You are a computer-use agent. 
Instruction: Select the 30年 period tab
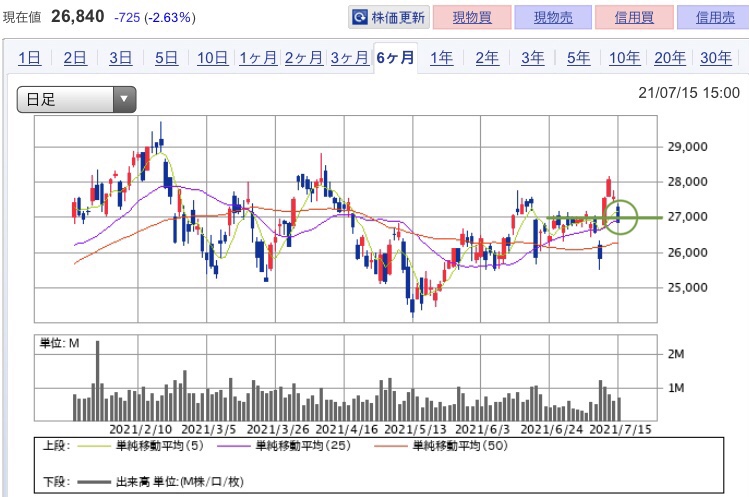click(x=715, y=58)
